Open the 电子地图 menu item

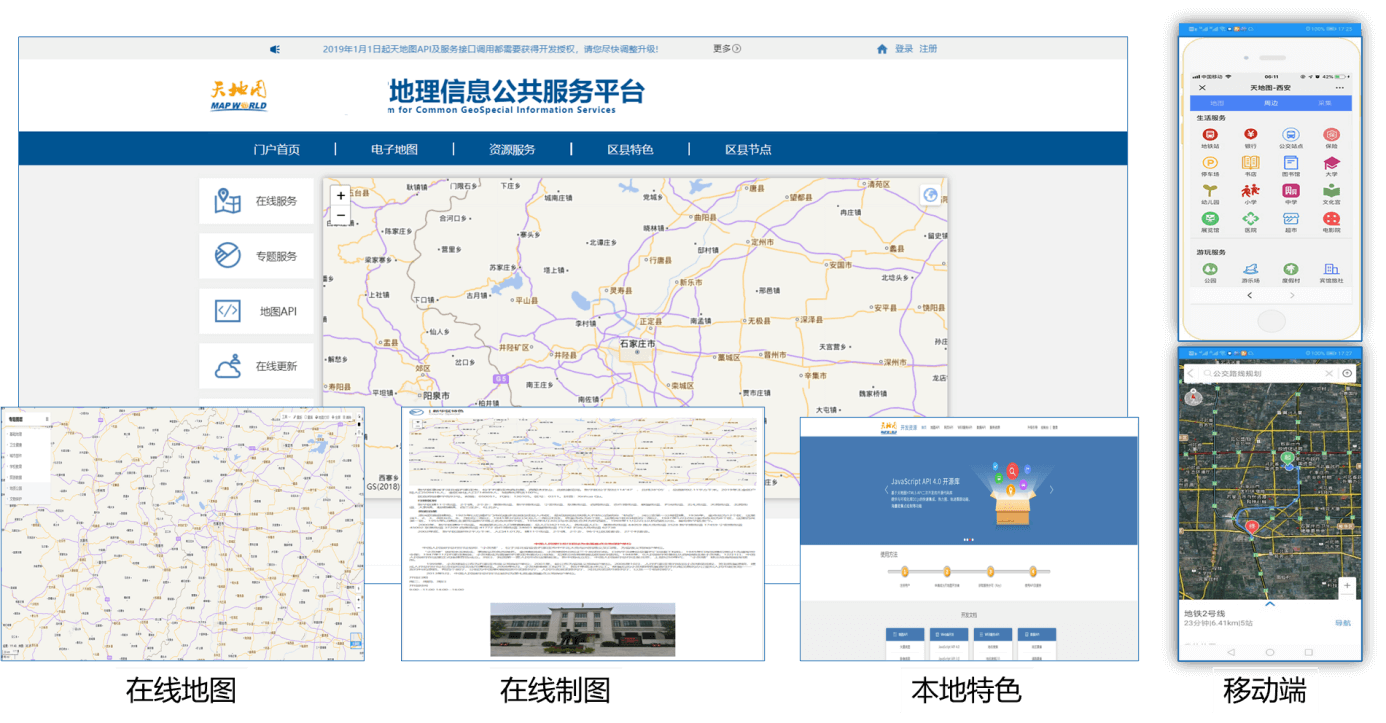pyautogui.click(x=394, y=150)
